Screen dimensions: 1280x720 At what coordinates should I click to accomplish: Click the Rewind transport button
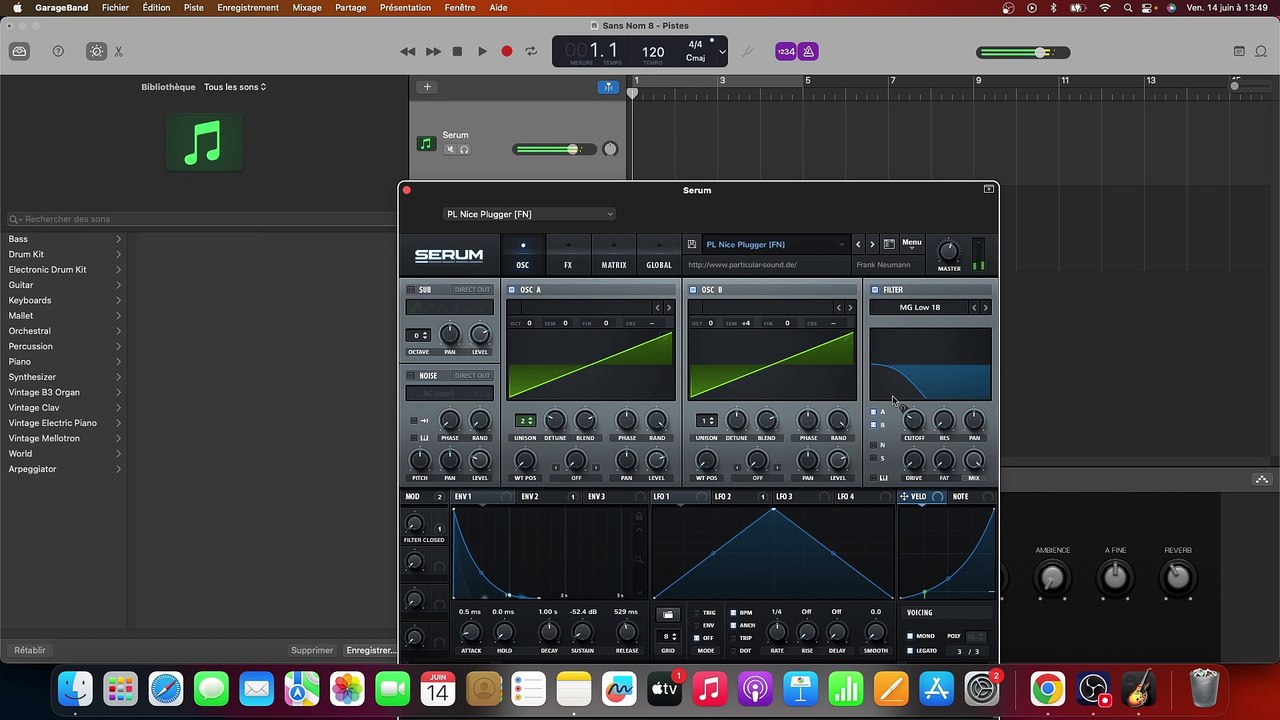[x=408, y=51]
